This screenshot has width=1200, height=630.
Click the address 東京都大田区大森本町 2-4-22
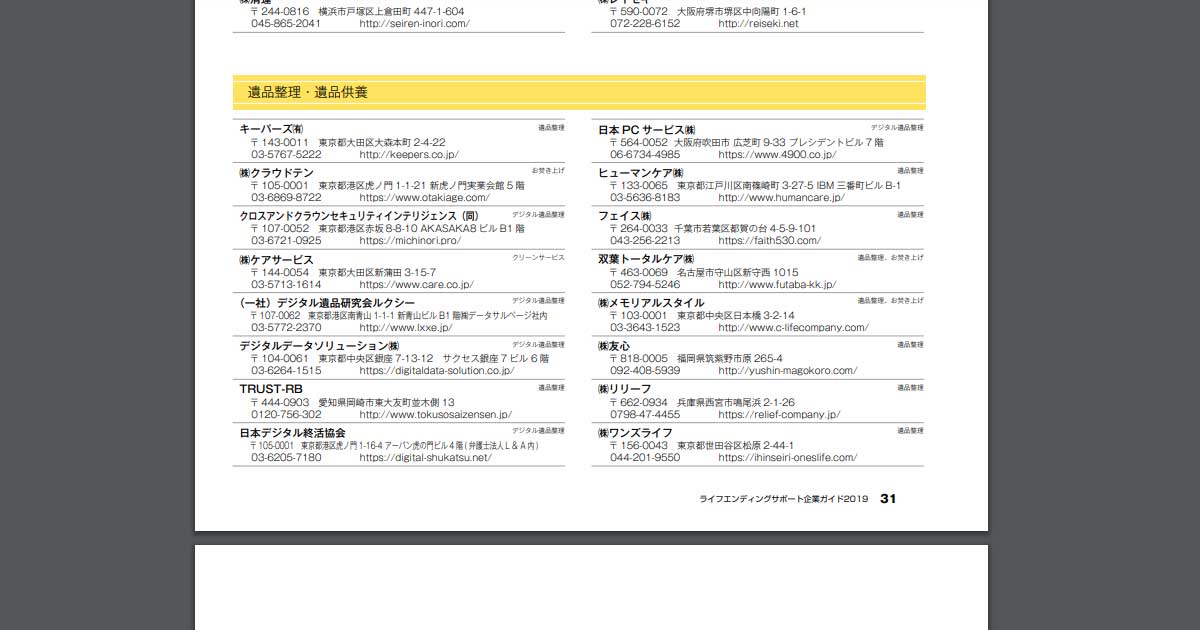point(382,143)
